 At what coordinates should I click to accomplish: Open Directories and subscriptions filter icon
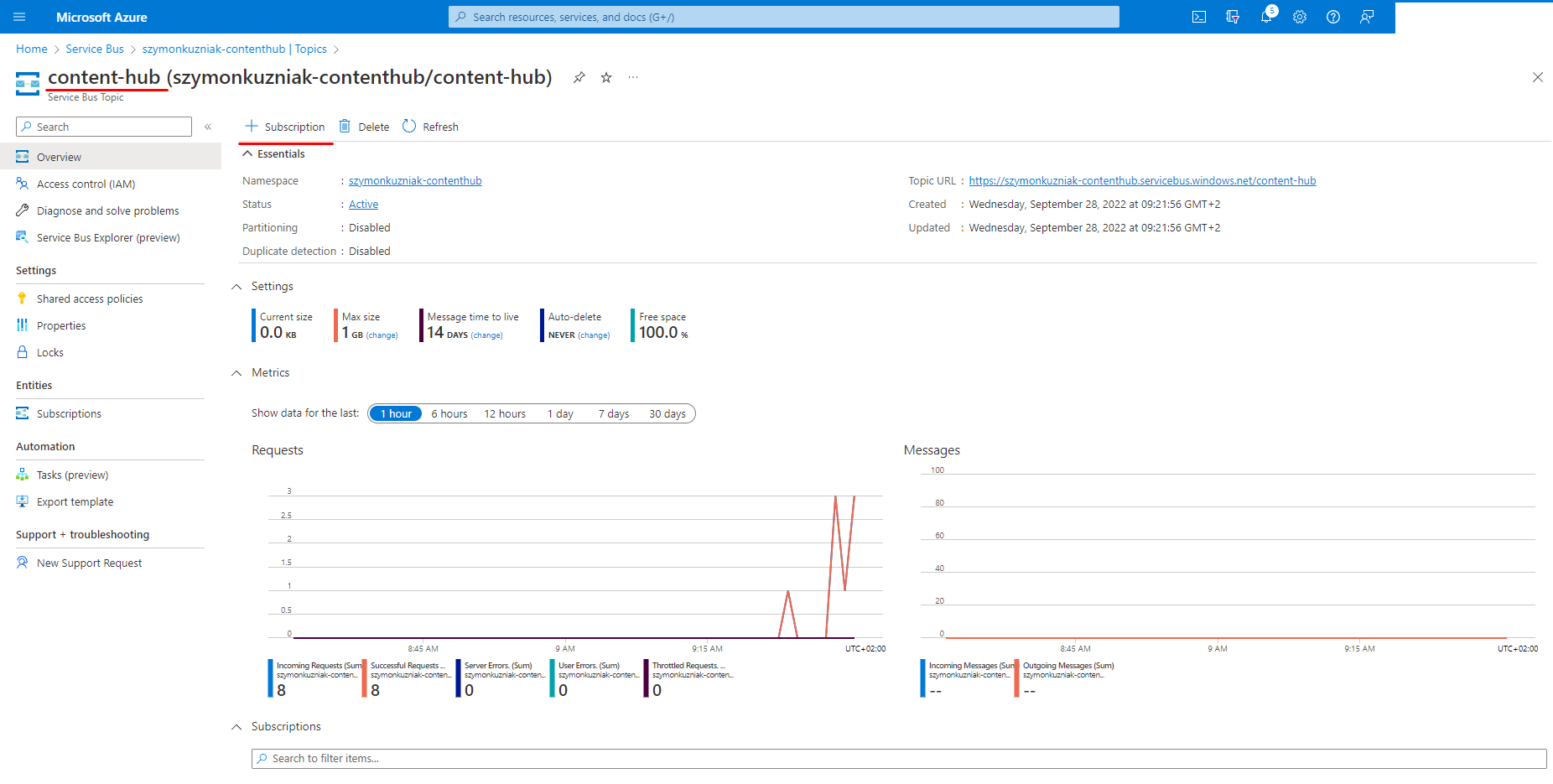click(x=1233, y=17)
